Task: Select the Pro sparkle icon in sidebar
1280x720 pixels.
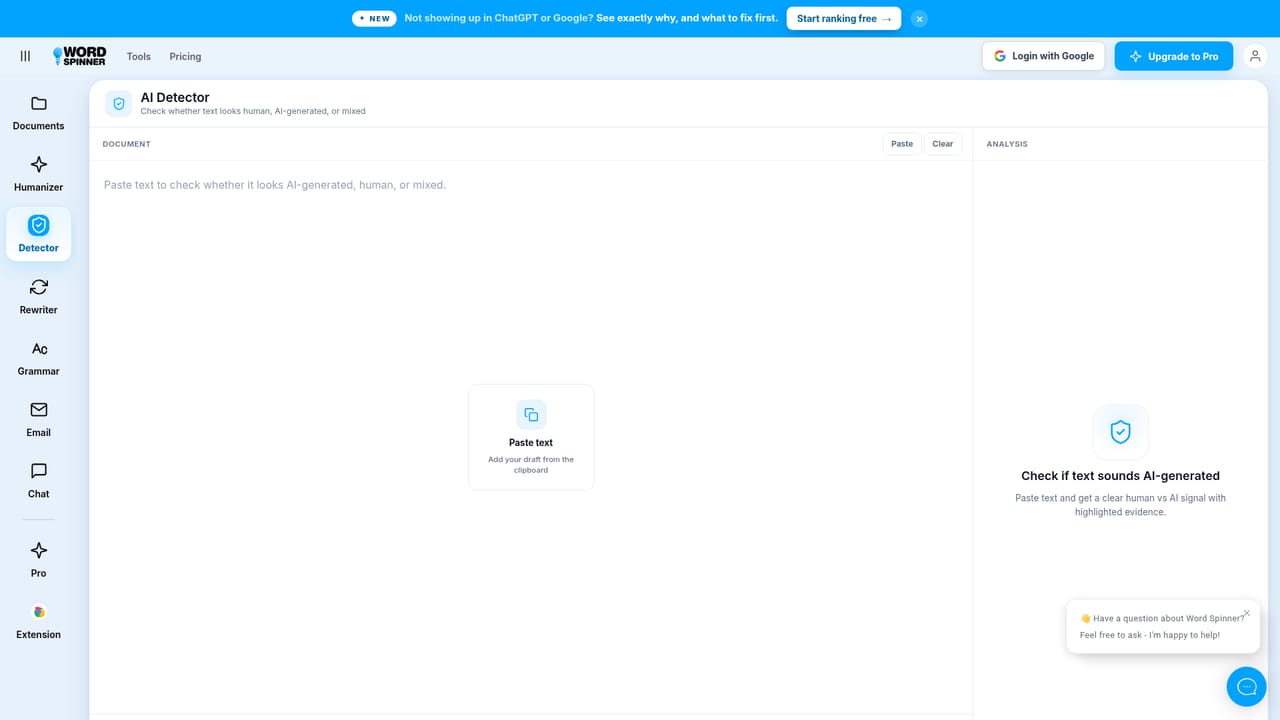Action: click(x=38, y=551)
